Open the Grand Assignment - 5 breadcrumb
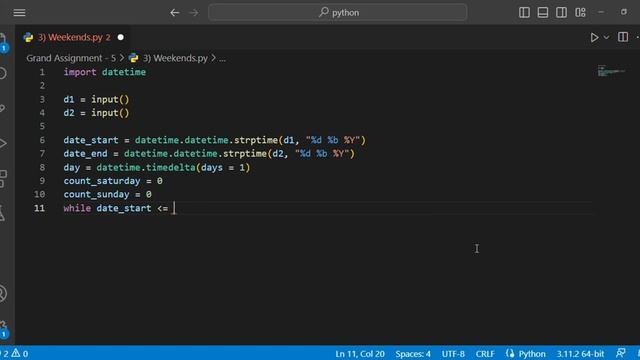The image size is (640, 360). pyautogui.click(x=71, y=58)
